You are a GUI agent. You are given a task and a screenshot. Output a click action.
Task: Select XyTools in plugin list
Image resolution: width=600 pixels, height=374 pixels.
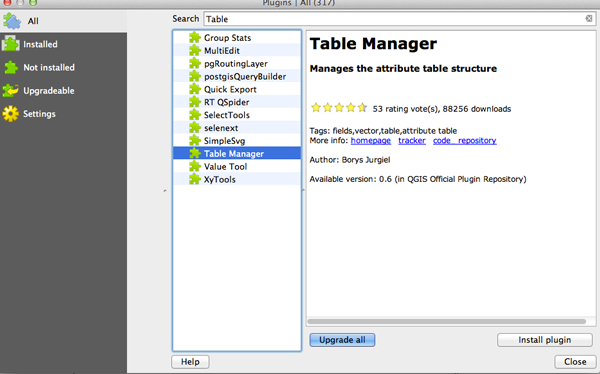click(237, 179)
